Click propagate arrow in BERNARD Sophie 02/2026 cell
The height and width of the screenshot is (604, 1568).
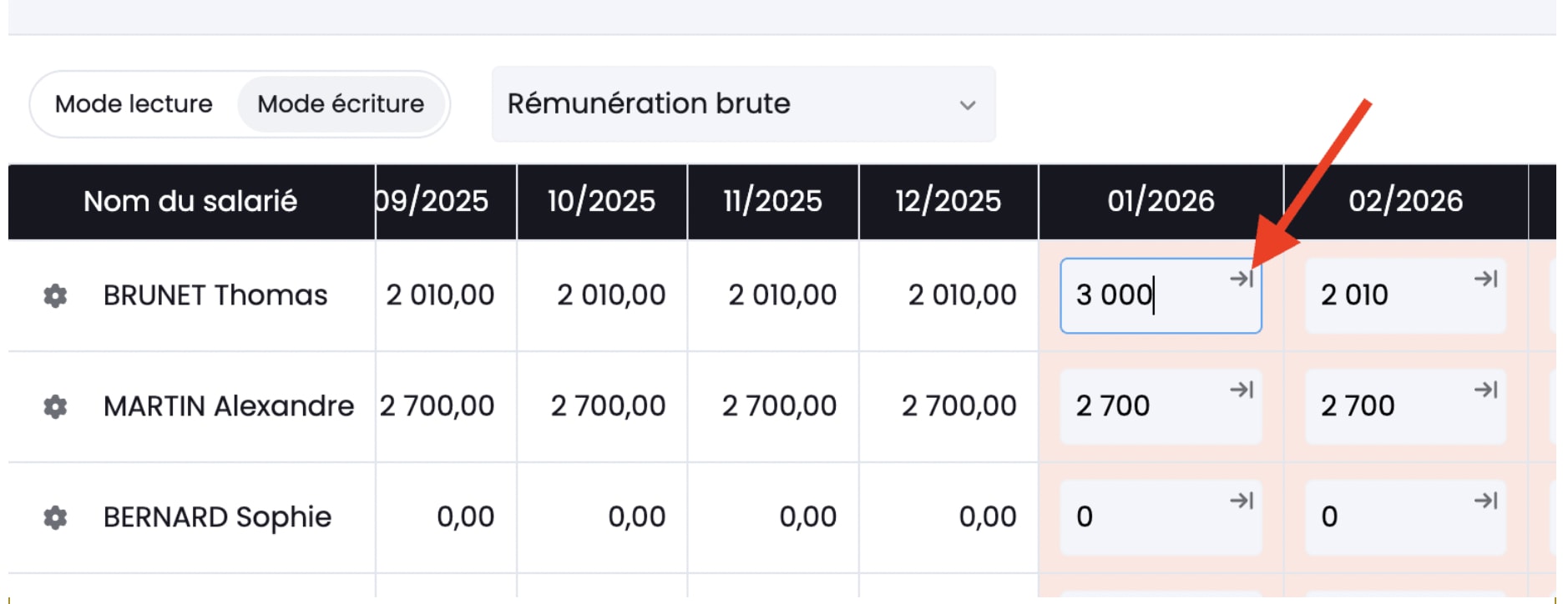(1485, 501)
